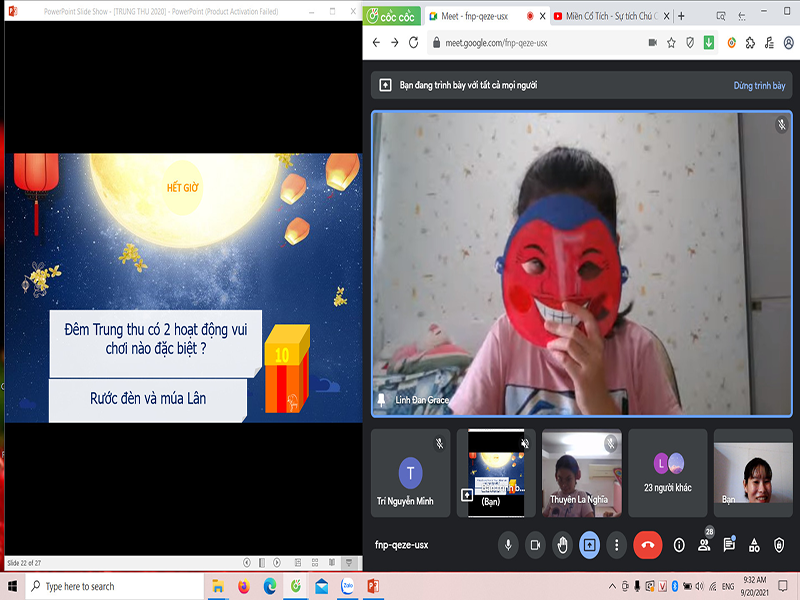Open the '23 người khác' participants tile
Image resolution: width=800 pixels, height=600 pixels.
coord(668,473)
